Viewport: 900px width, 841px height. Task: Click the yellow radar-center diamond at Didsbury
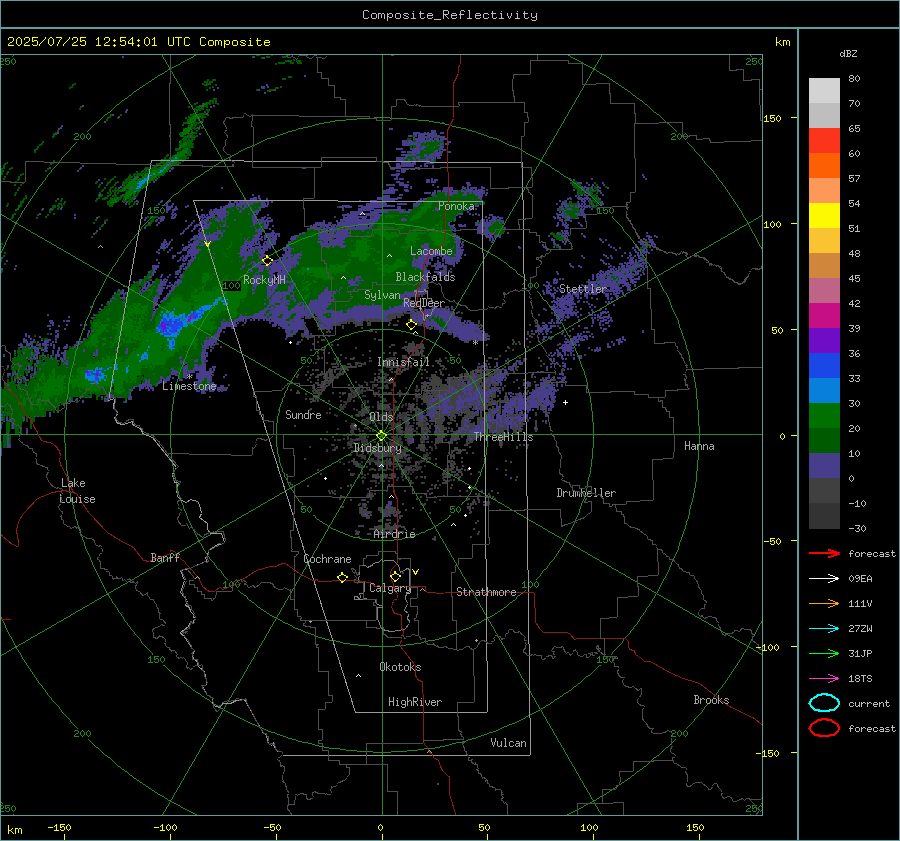(381, 436)
